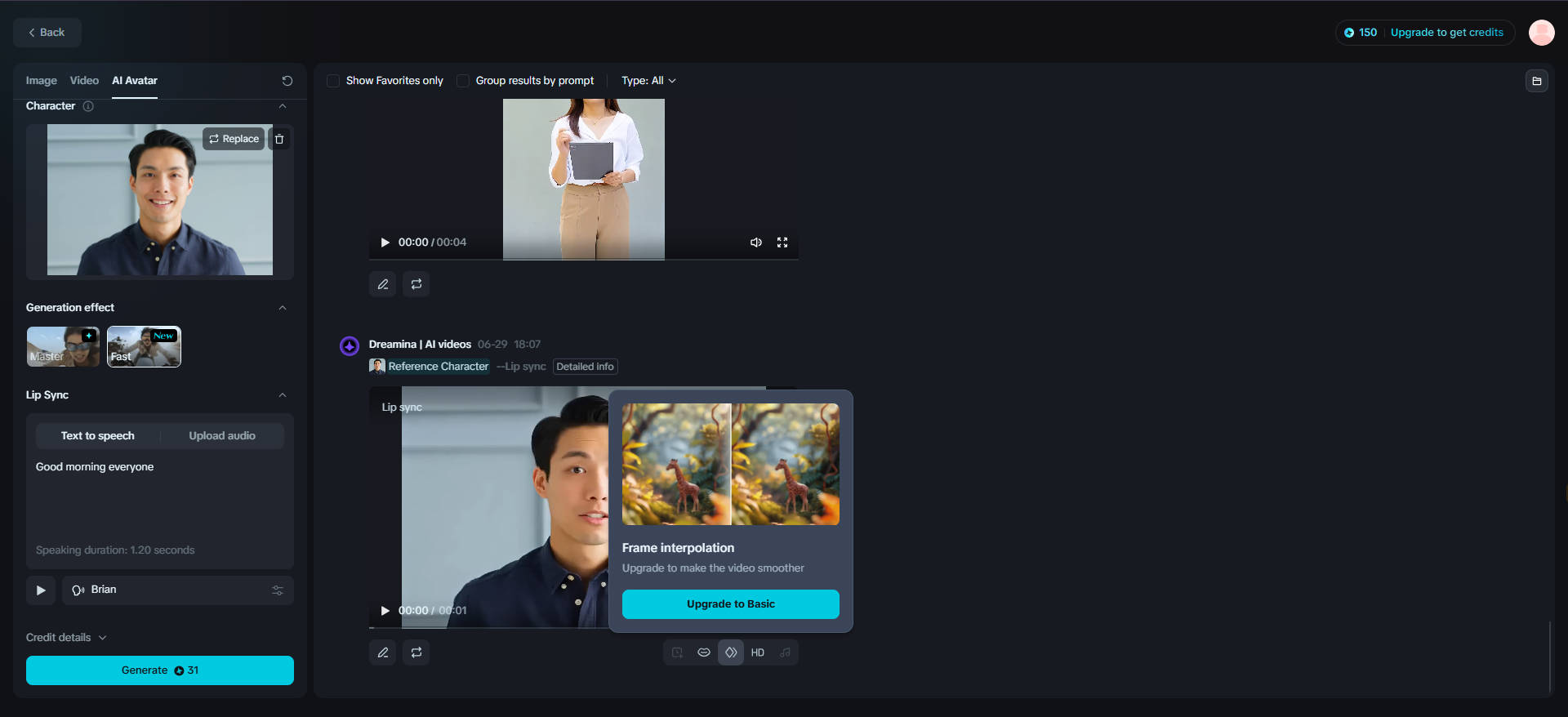This screenshot has height=717, width=1568.
Task: Click the lip sync lips icon
Action: (x=704, y=652)
